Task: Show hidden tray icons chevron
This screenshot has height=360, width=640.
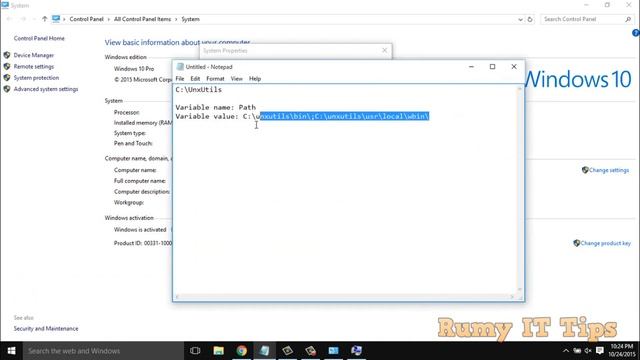Action: 566,351
